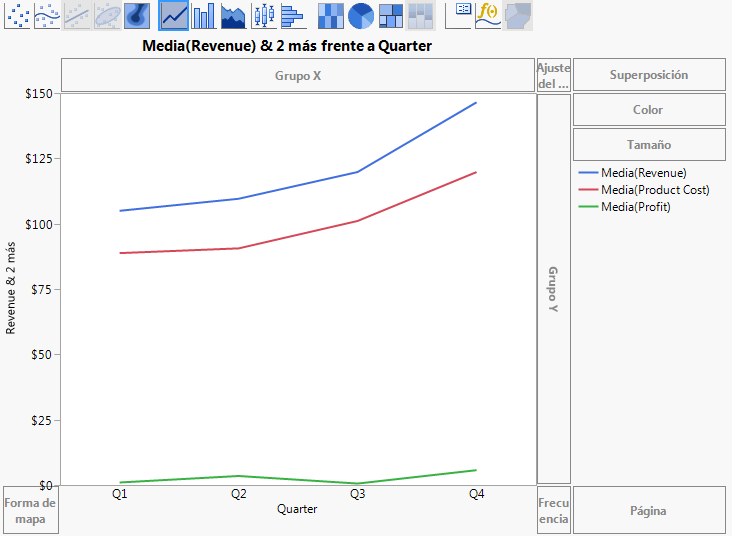Click the $150 axis value
The width and height of the screenshot is (732, 536).
coord(39,94)
